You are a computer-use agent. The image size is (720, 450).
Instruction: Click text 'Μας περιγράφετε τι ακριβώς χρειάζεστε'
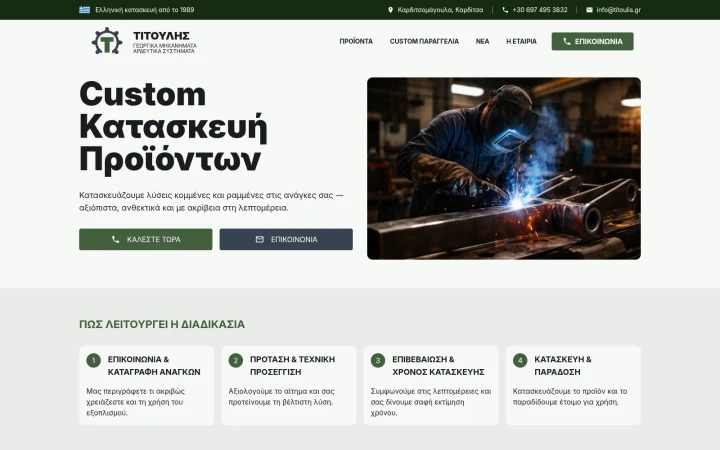(135, 396)
